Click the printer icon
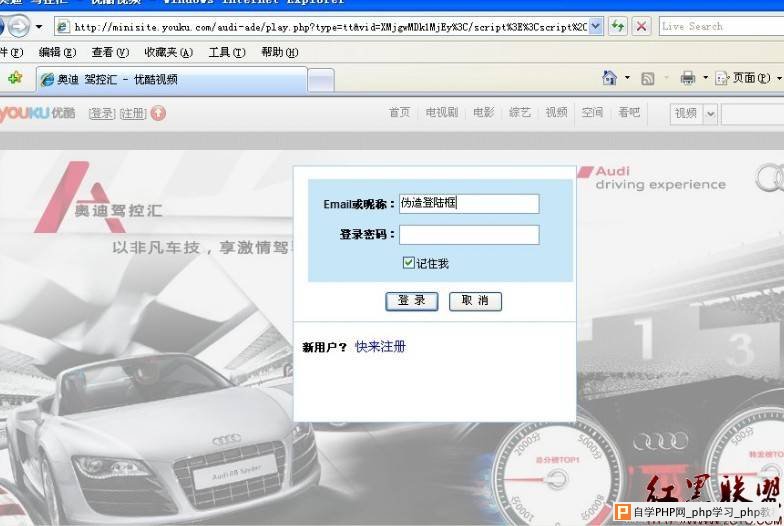 coord(688,78)
